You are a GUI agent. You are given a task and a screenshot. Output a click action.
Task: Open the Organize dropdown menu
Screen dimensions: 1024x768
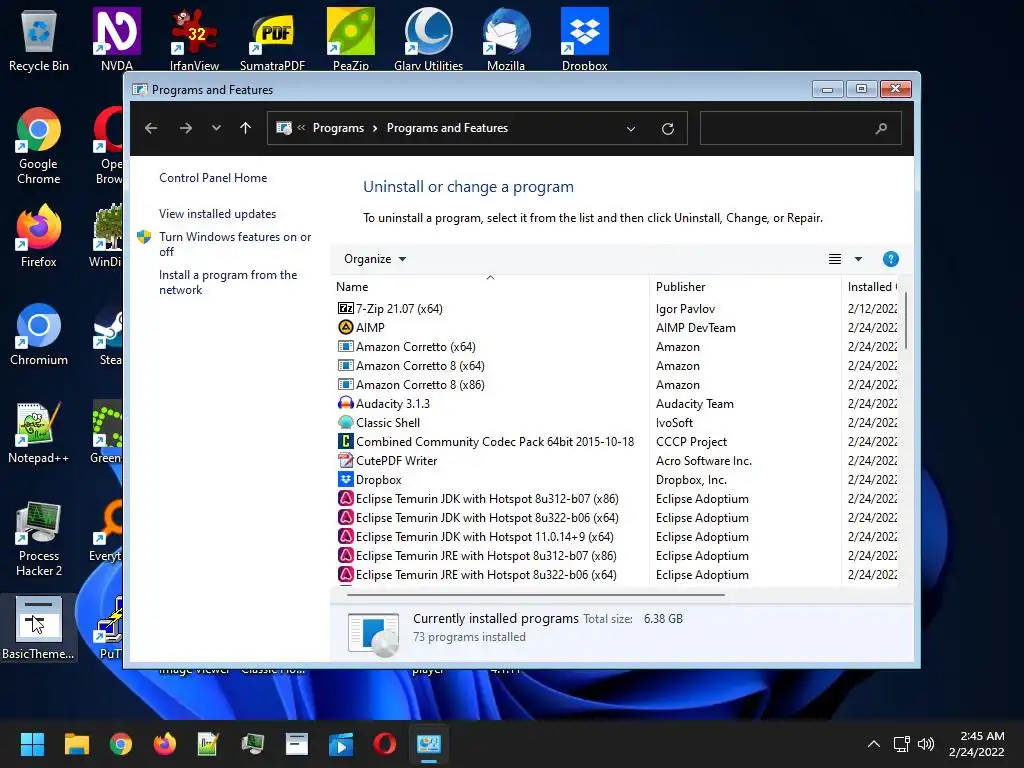point(375,259)
